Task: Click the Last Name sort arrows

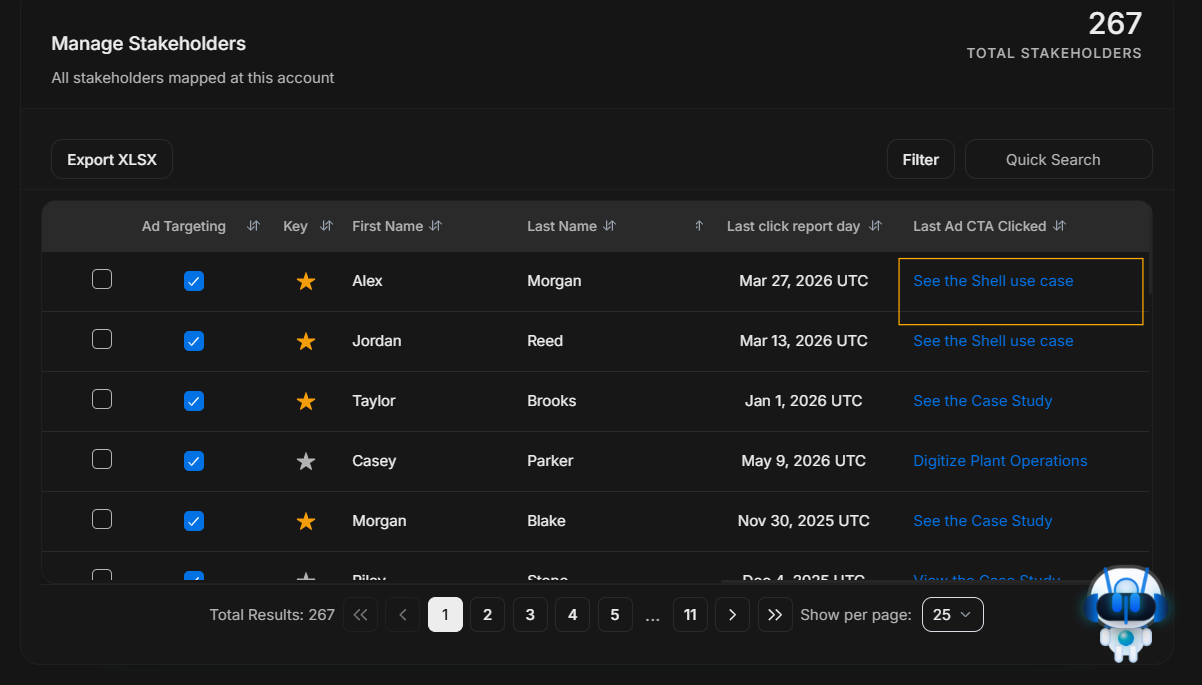Action: click(x=610, y=226)
